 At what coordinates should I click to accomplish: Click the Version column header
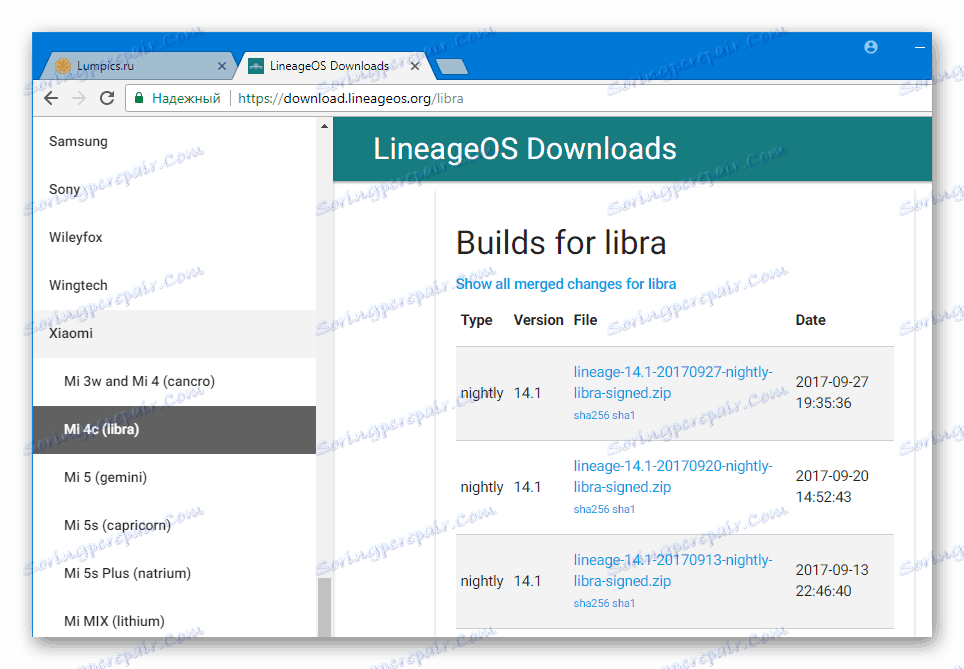point(539,320)
